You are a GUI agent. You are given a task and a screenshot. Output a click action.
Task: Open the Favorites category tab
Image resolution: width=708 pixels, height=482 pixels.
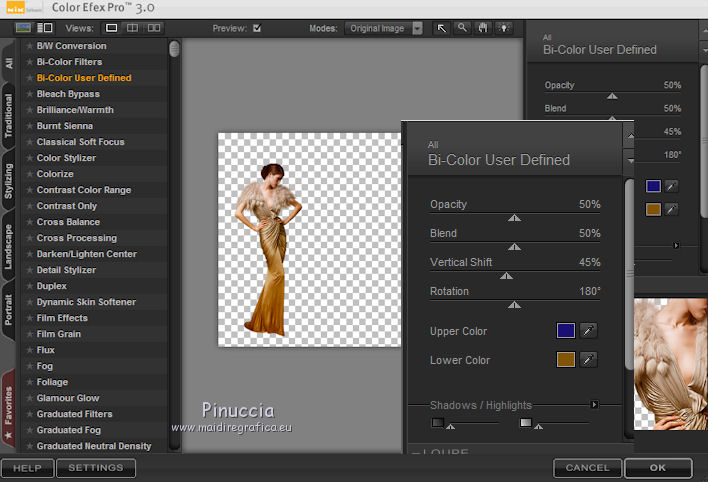pos(9,405)
